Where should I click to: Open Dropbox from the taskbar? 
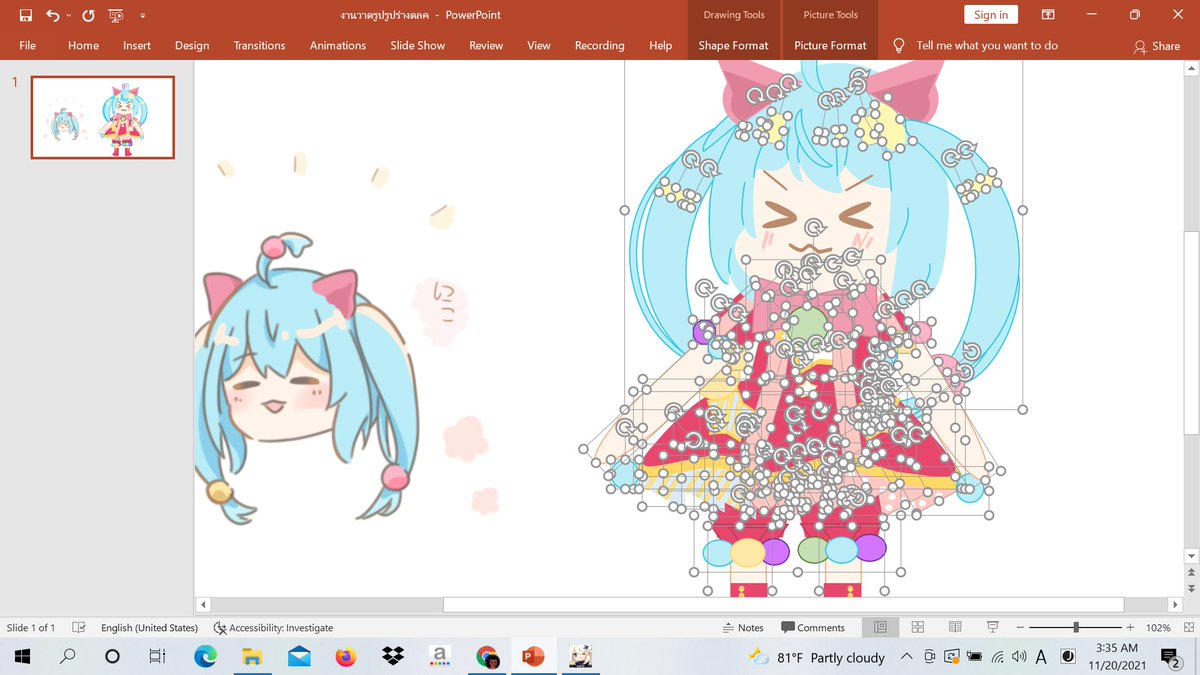[393, 657]
